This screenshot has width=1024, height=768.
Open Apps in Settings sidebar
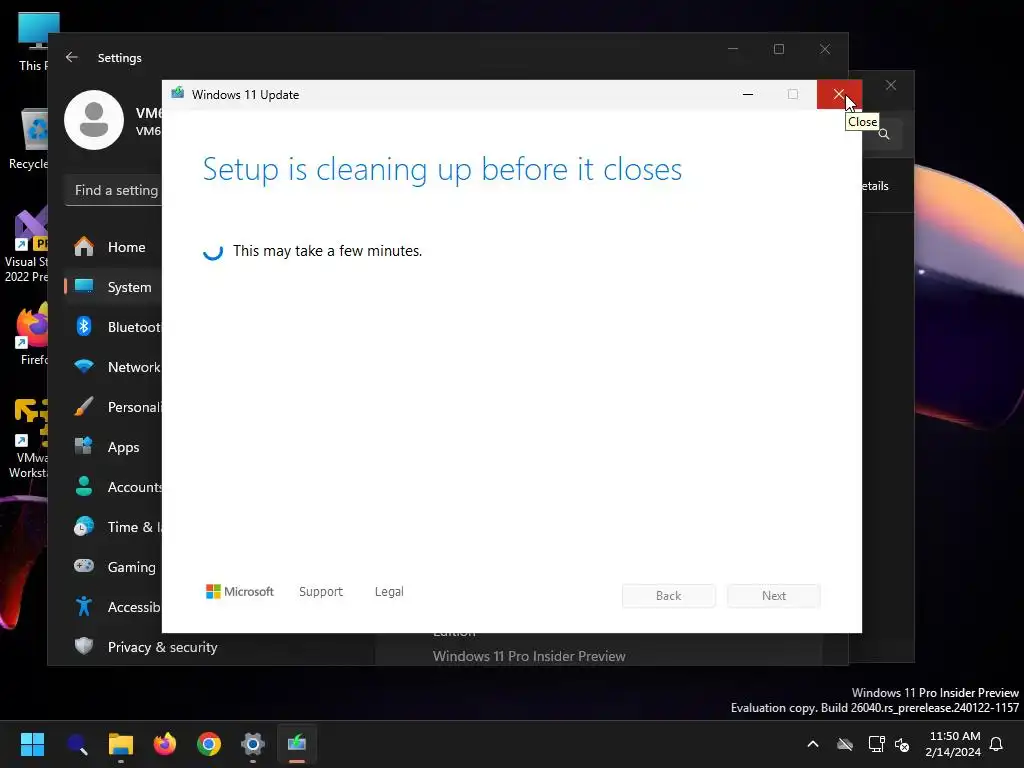tap(113, 447)
